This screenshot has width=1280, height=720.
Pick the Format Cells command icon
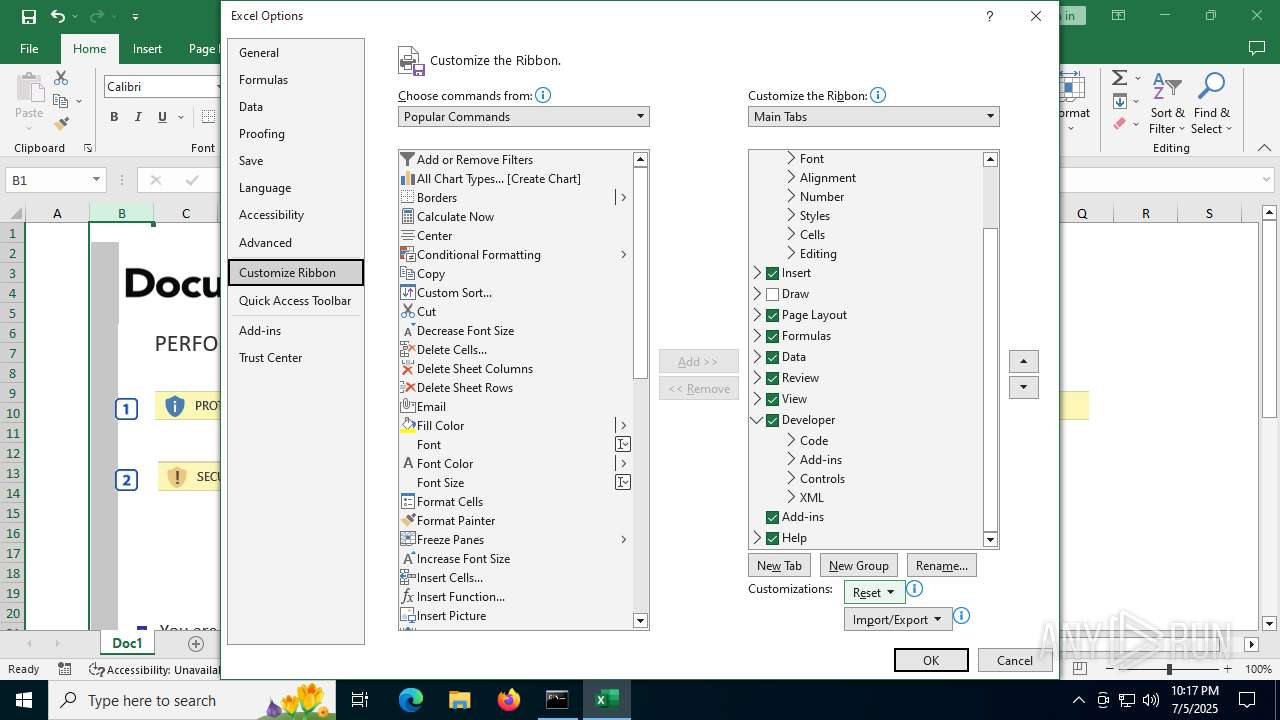point(407,501)
